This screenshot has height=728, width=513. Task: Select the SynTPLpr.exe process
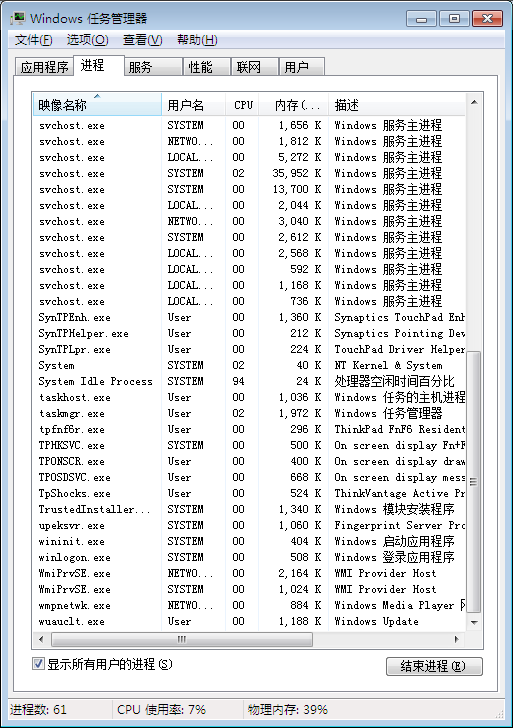coord(249,349)
